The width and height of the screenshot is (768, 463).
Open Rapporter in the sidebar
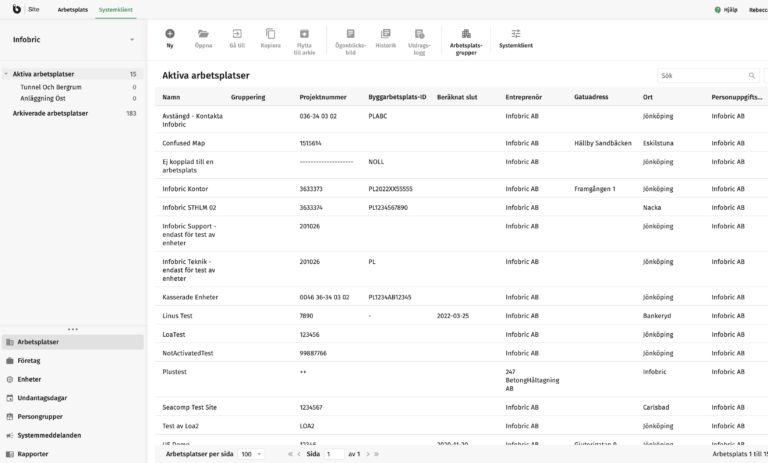(33, 454)
